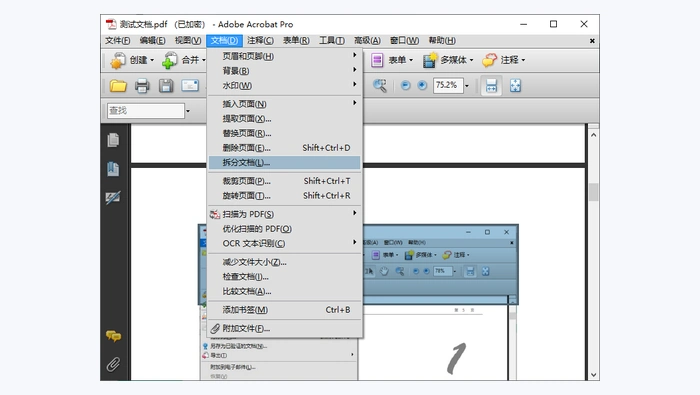Viewport: 700px width, 395px height.
Task: Click the vertical scrollbar down arrow
Action: [593, 375]
